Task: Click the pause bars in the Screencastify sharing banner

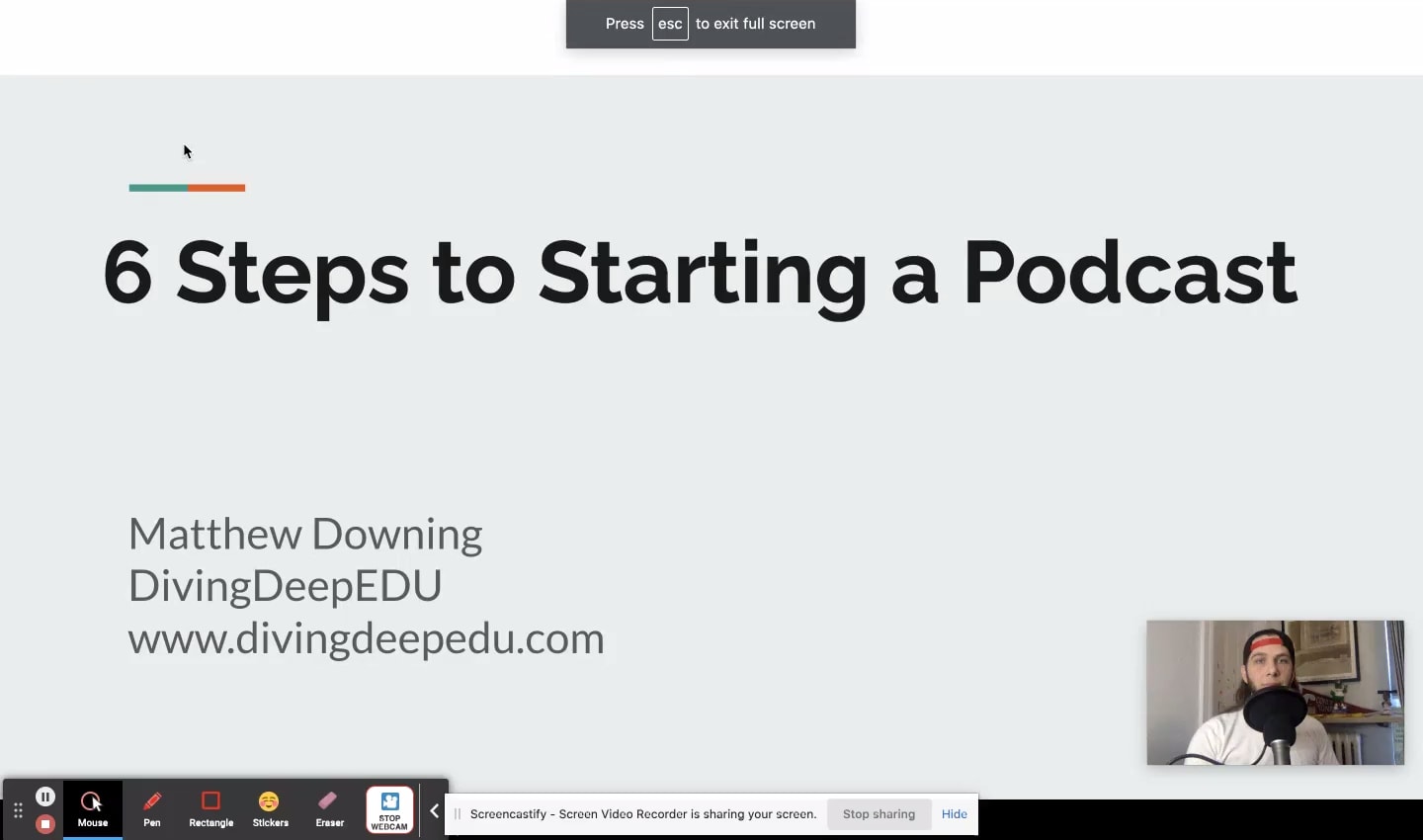Action: pyautogui.click(x=457, y=813)
